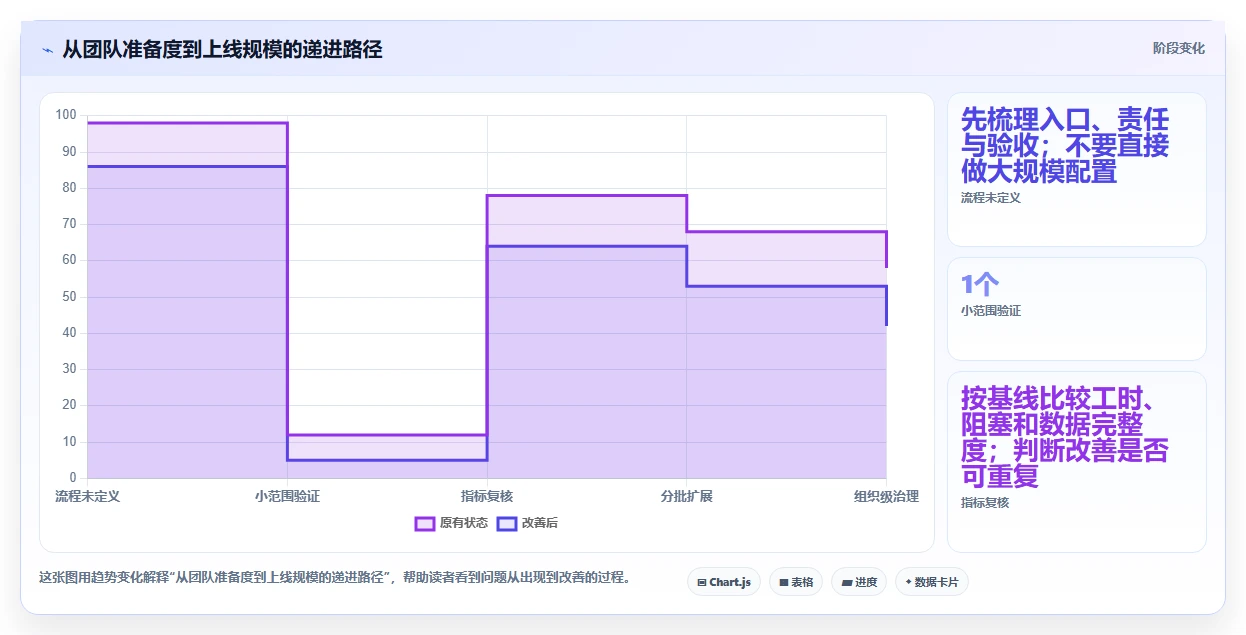This screenshot has height=635, width=1246.
Task: Click the 分批扩展 axis label
Action: click(x=686, y=496)
